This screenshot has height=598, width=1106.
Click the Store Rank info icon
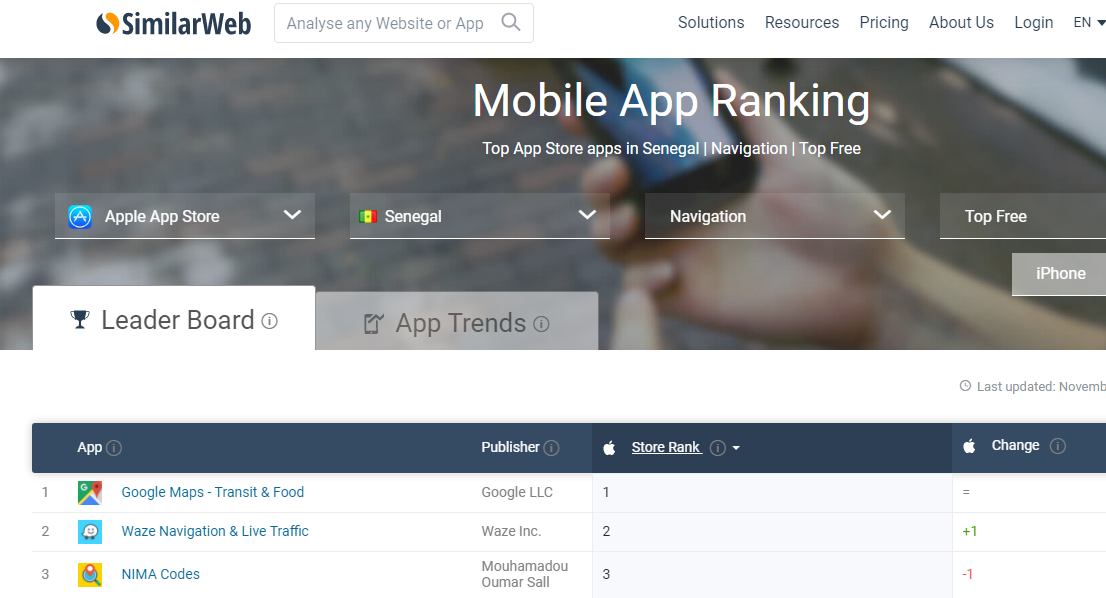[717, 448]
